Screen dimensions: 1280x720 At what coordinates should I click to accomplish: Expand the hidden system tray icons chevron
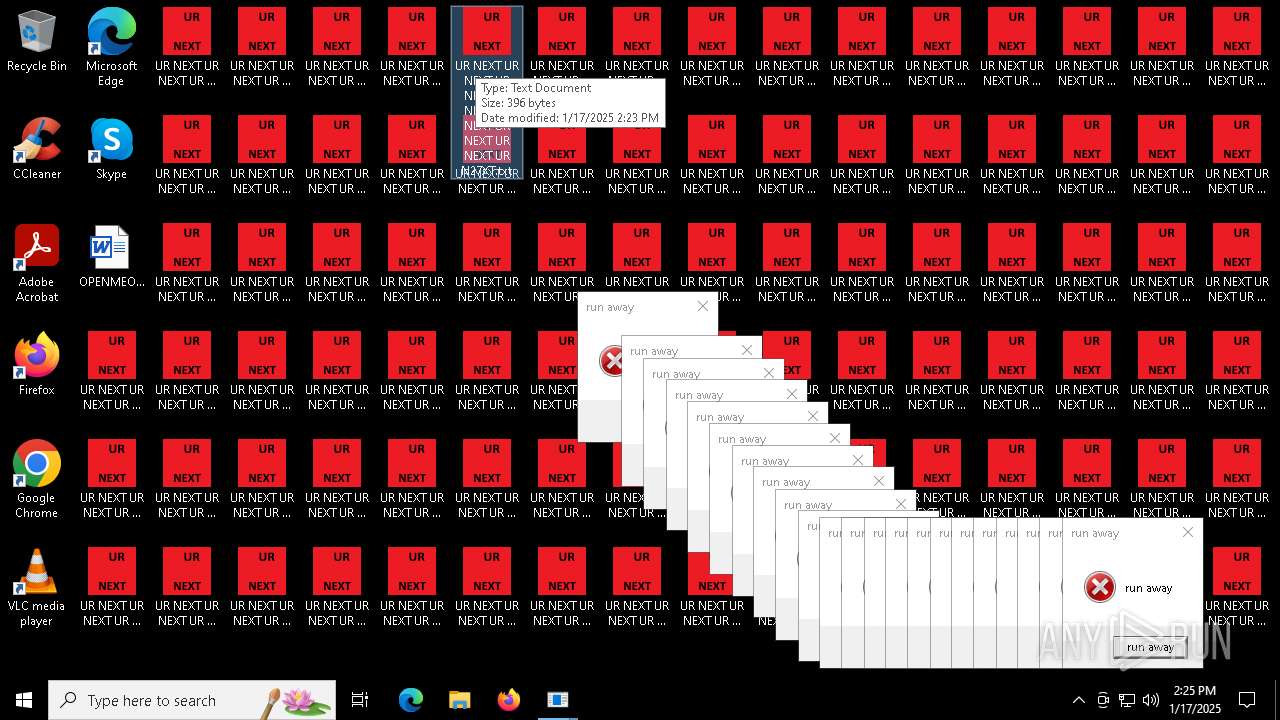[x=1078, y=700]
